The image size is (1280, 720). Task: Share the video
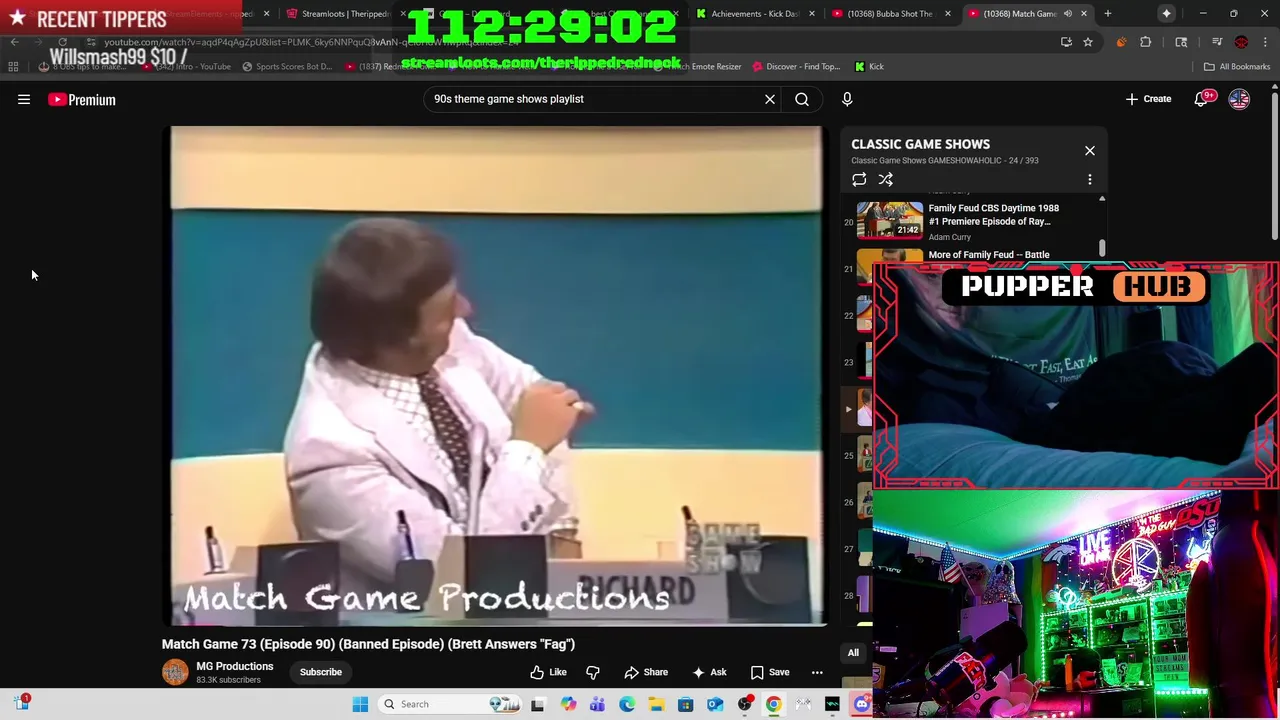click(646, 672)
